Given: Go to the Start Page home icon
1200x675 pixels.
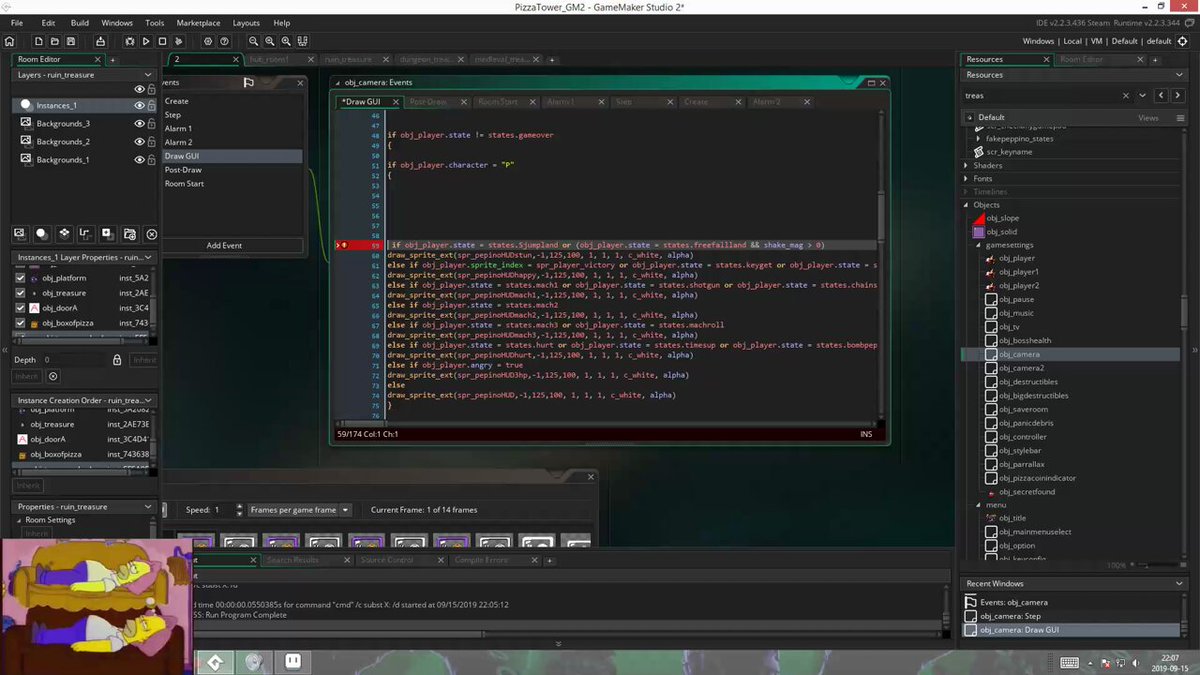Looking at the screenshot, I should [9, 41].
